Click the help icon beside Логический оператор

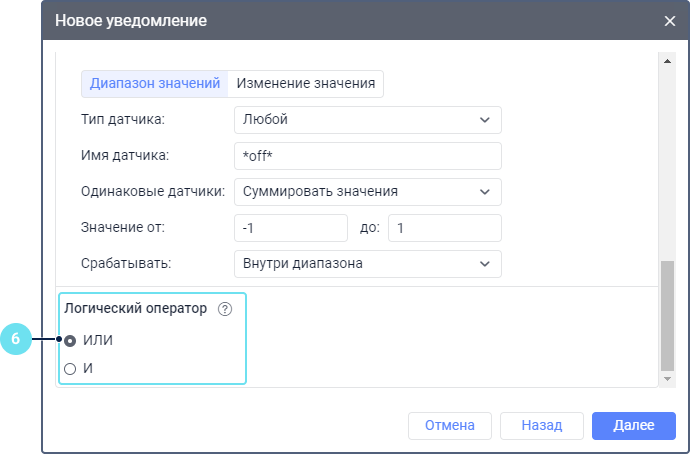click(224, 310)
